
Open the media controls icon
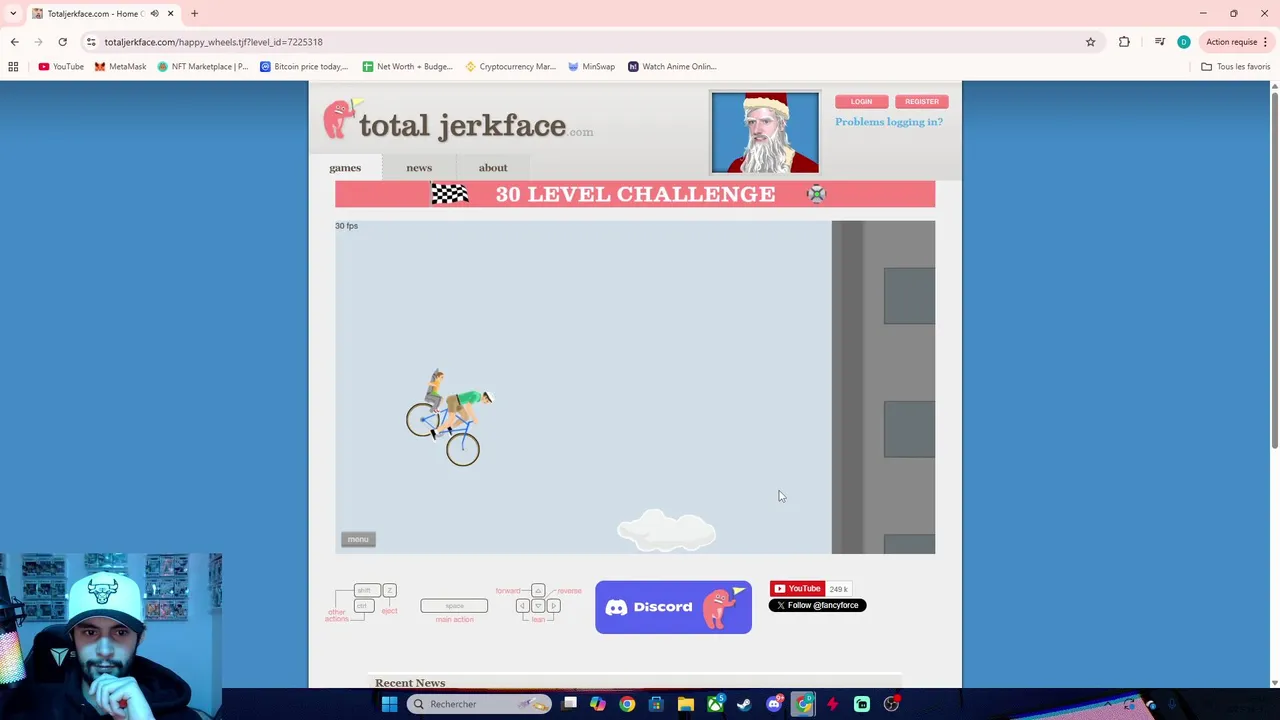[x=1159, y=42]
